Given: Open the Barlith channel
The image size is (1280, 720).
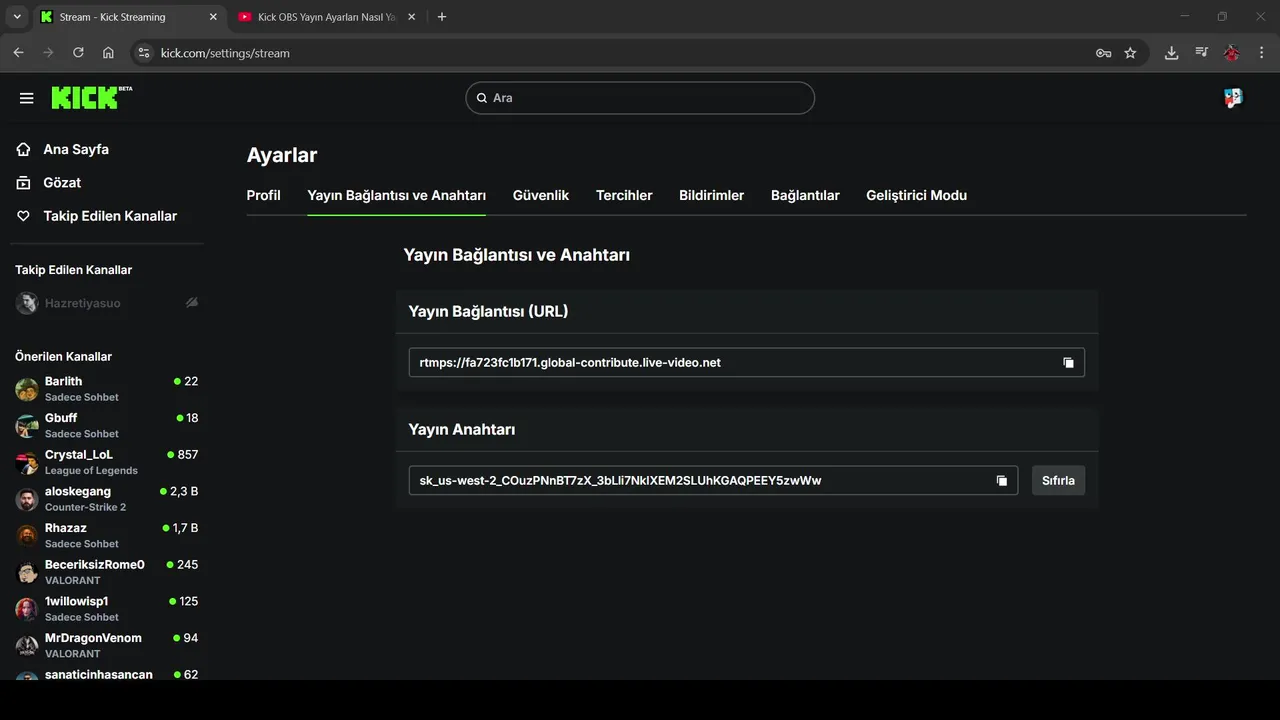Looking at the screenshot, I should (x=106, y=389).
